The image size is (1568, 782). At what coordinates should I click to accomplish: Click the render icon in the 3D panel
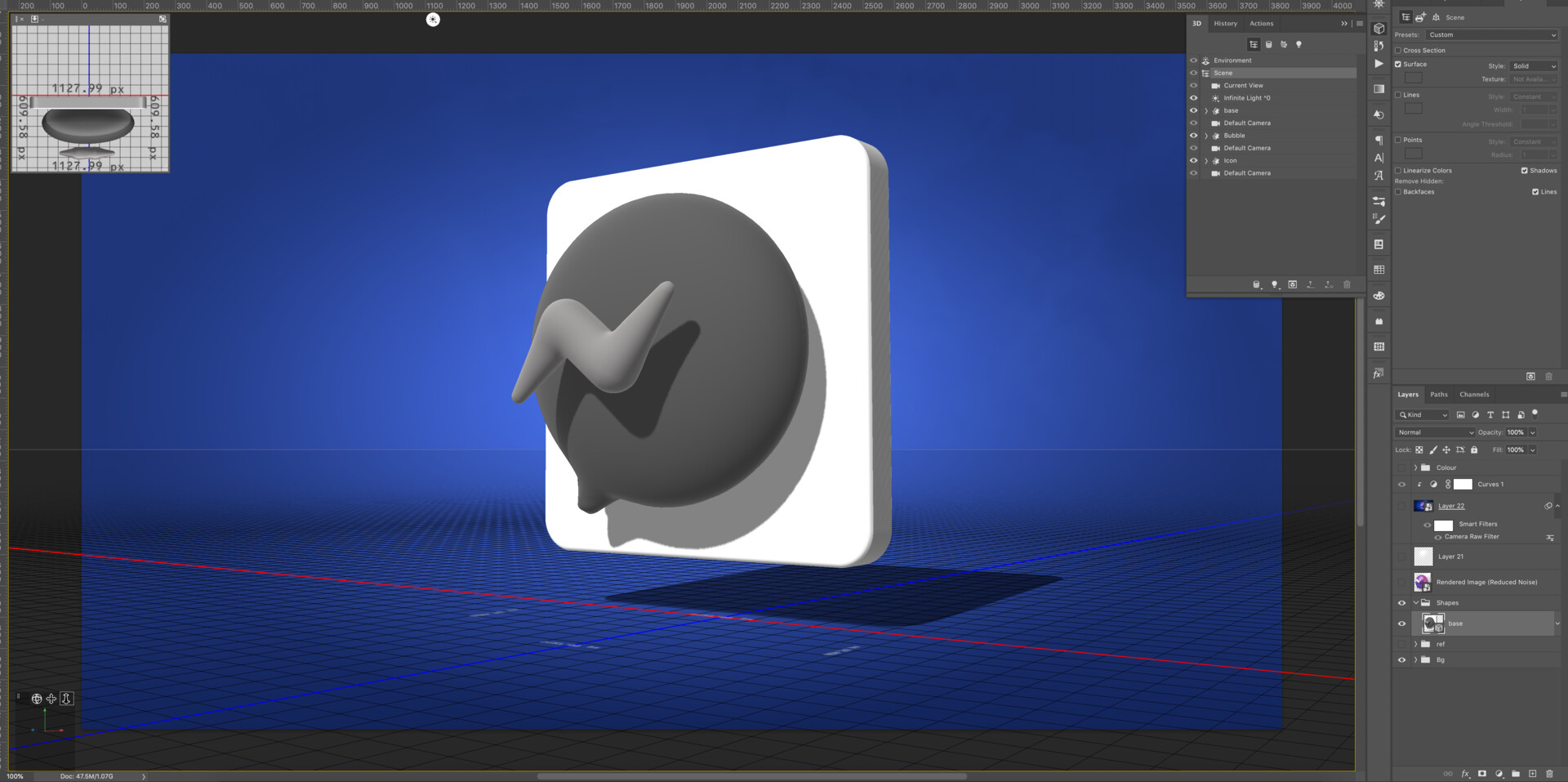click(1293, 284)
